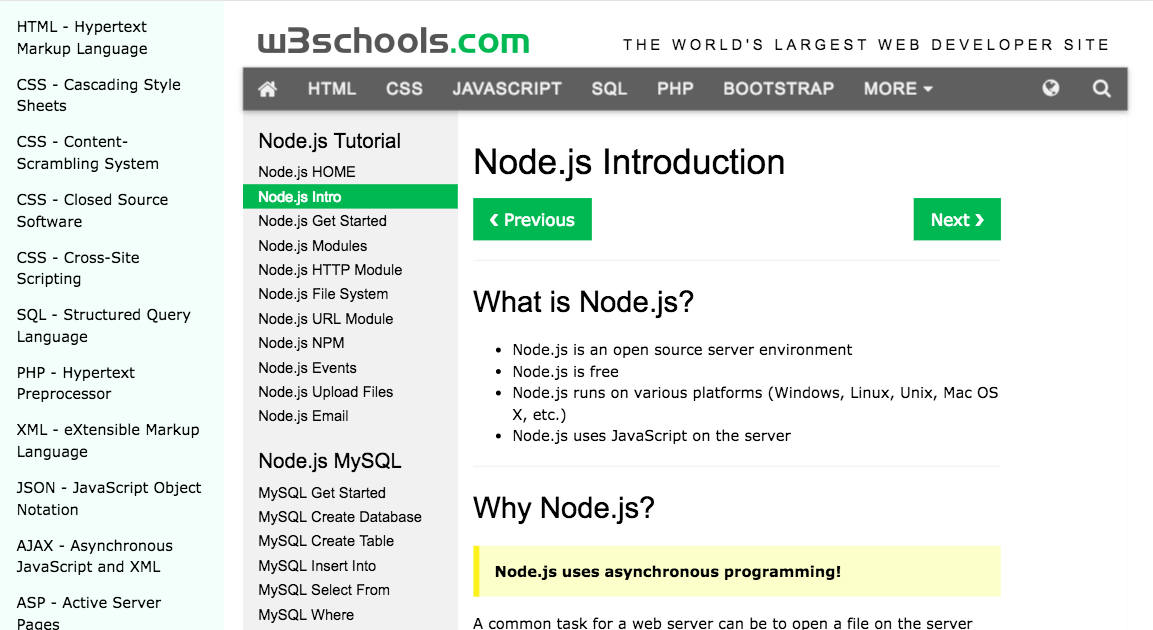The width and height of the screenshot is (1153, 630).
Task: Click 'CSS - Content-Scrambling System' text
Action: click(x=88, y=152)
